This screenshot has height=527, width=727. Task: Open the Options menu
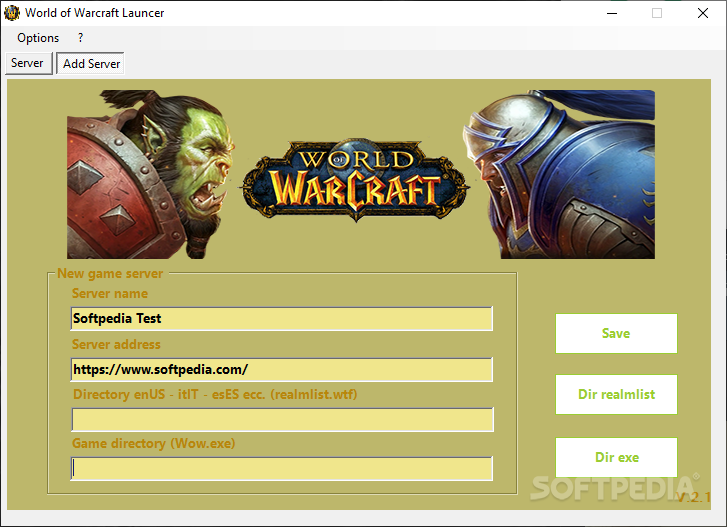point(38,38)
